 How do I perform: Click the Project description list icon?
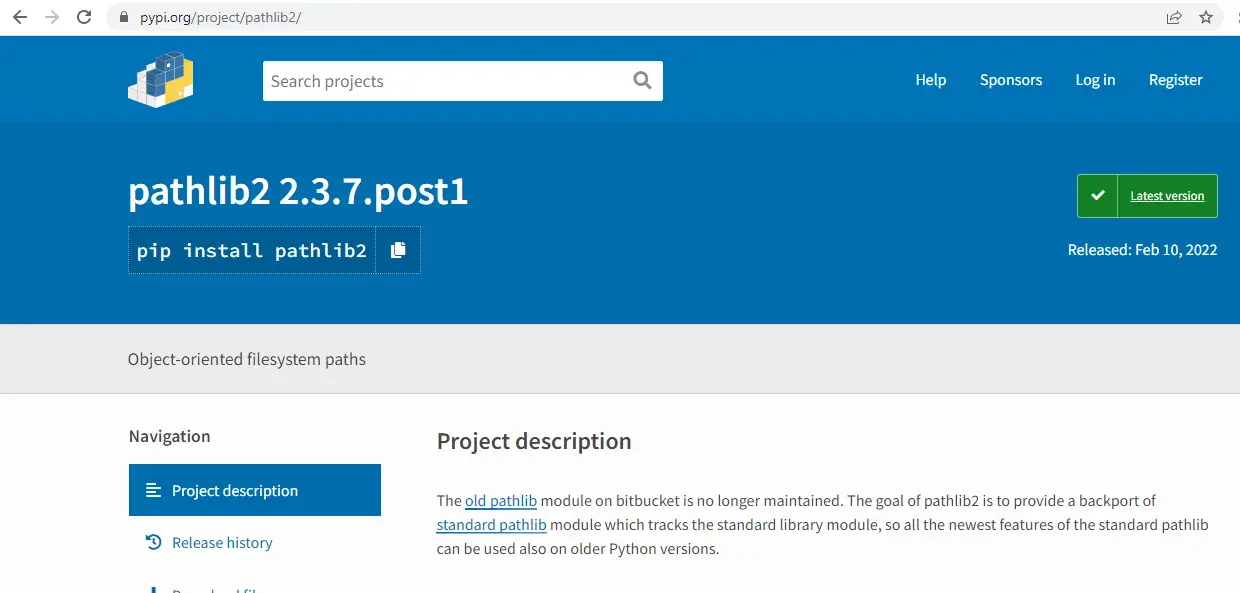tap(153, 490)
